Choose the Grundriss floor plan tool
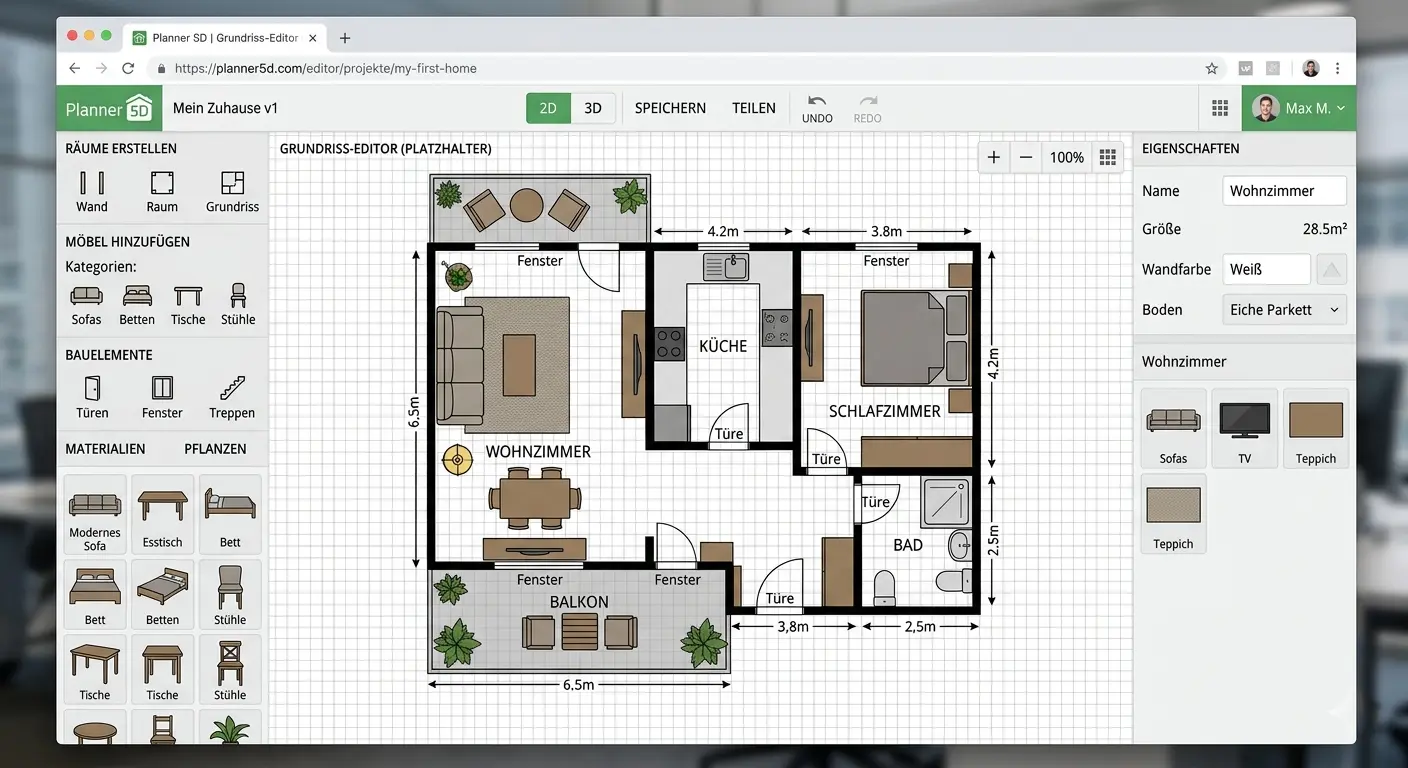Viewport: 1408px width, 768px height. coord(232,191)
